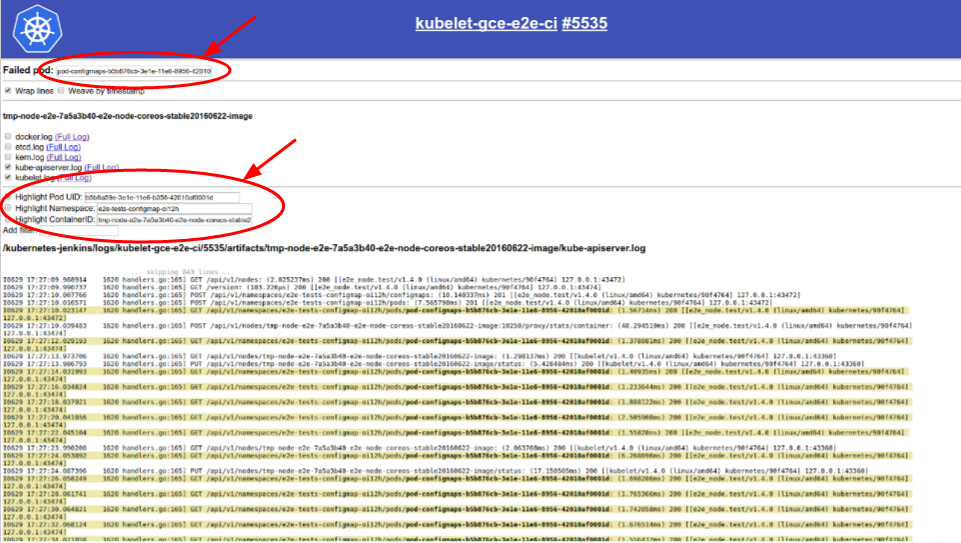
Task: Click the Highlight ContainerID text field
Action: (x=175, y=219)
